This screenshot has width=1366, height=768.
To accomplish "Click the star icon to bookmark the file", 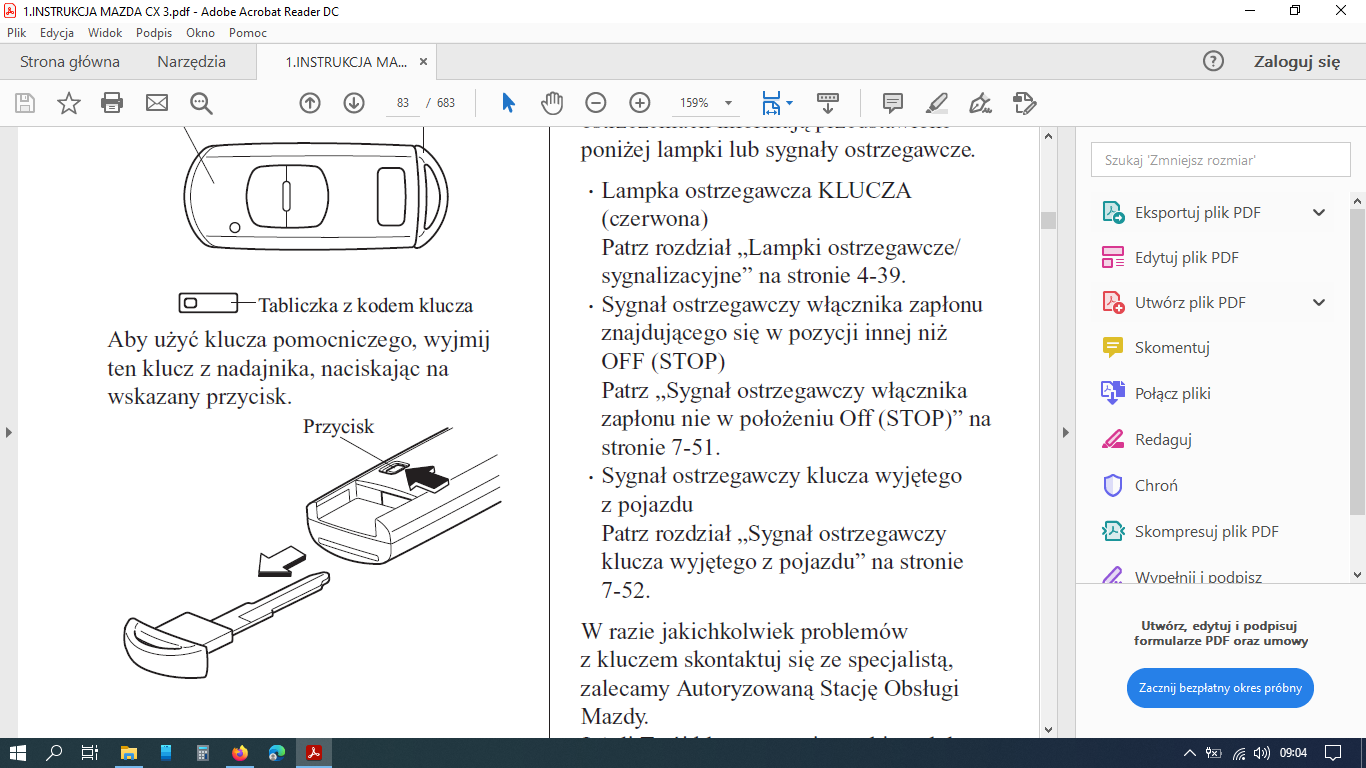I will click(x=68, y=103).
